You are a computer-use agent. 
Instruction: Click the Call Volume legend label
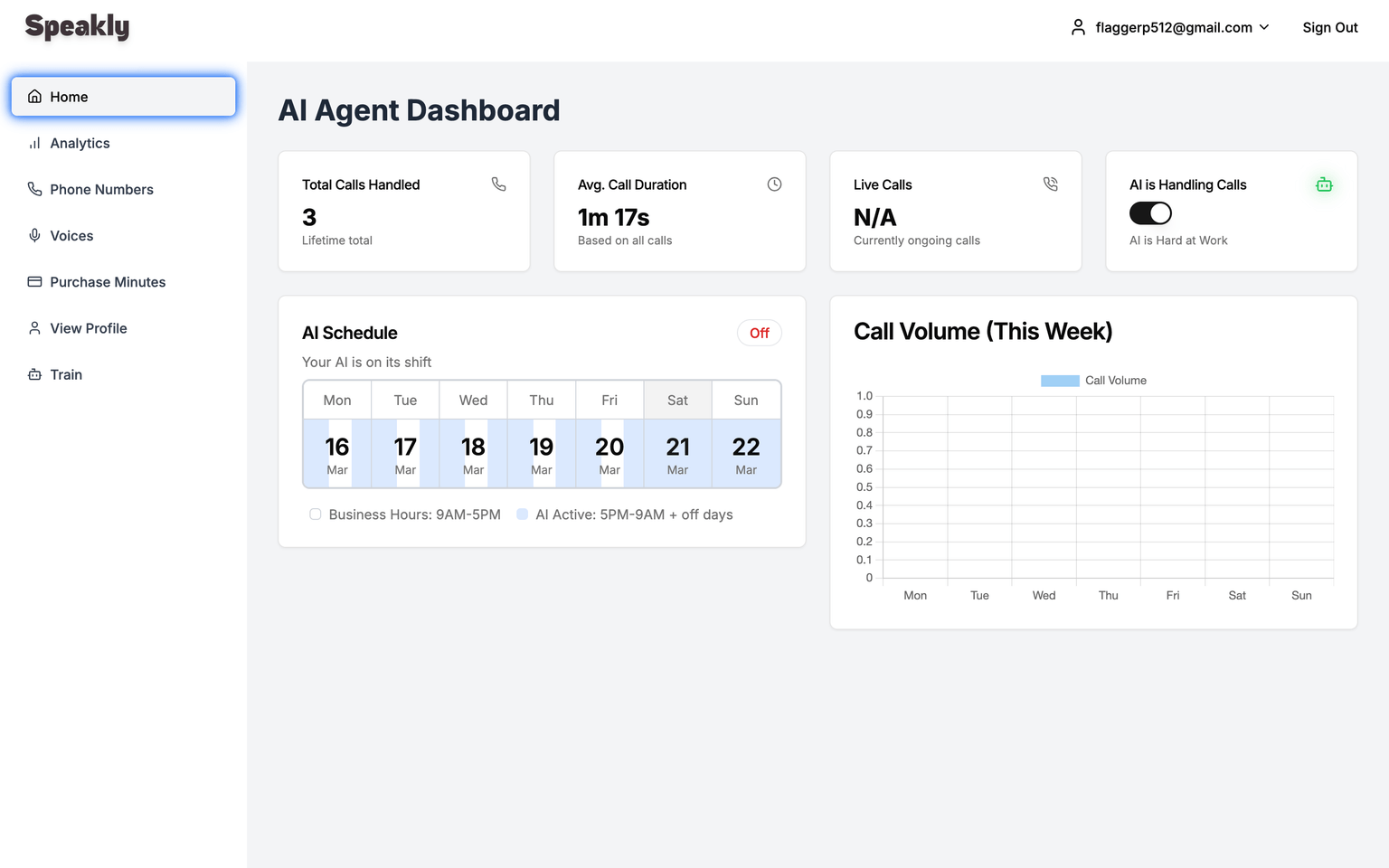click(x=1116, y=381)
